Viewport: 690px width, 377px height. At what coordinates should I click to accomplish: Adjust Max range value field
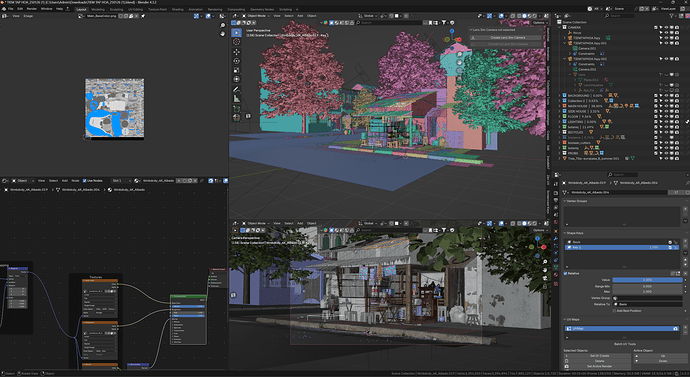click(x=647, y=291)
